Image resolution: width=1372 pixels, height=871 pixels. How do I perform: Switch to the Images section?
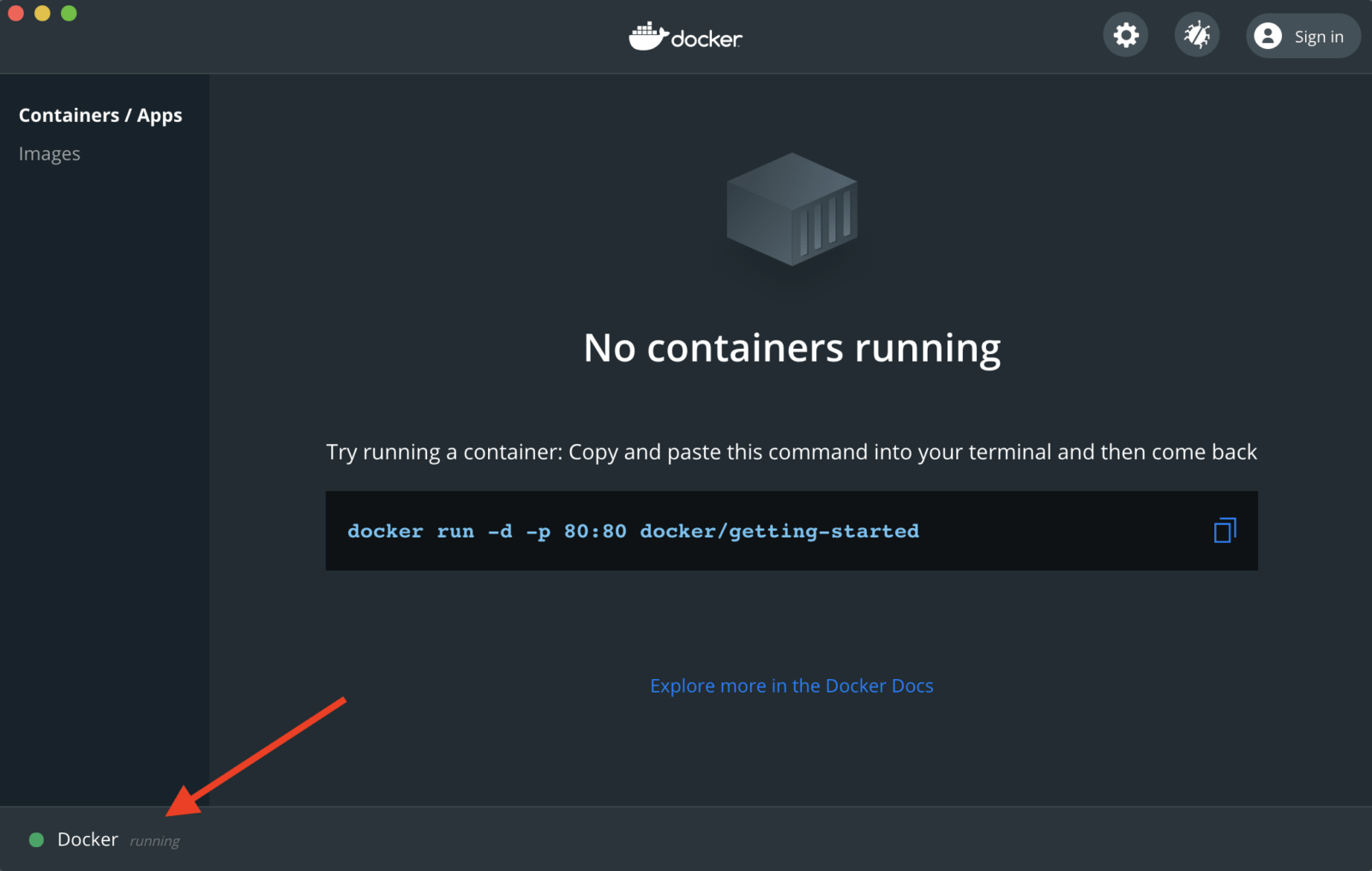tap(50, 153)
